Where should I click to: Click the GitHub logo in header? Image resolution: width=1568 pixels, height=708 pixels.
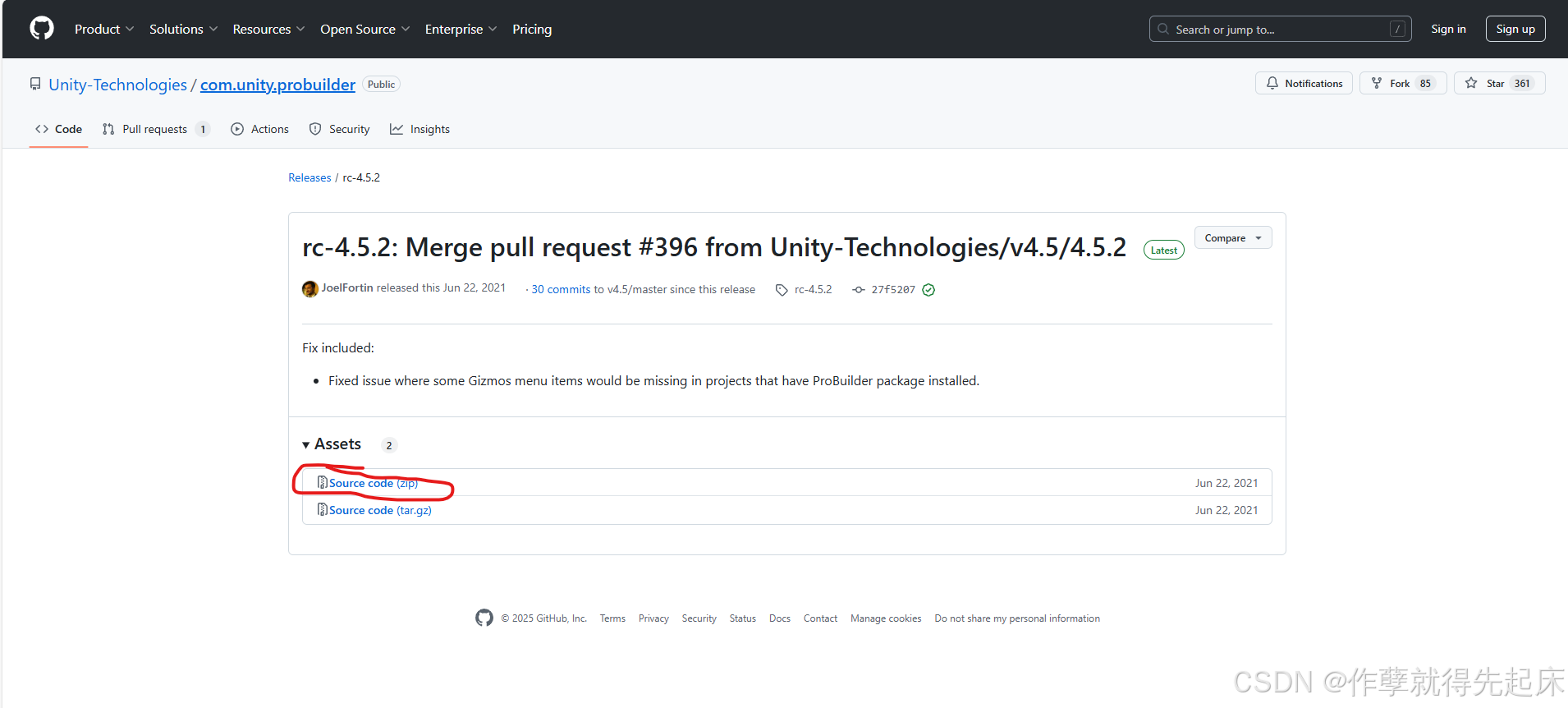coord(42,29)
